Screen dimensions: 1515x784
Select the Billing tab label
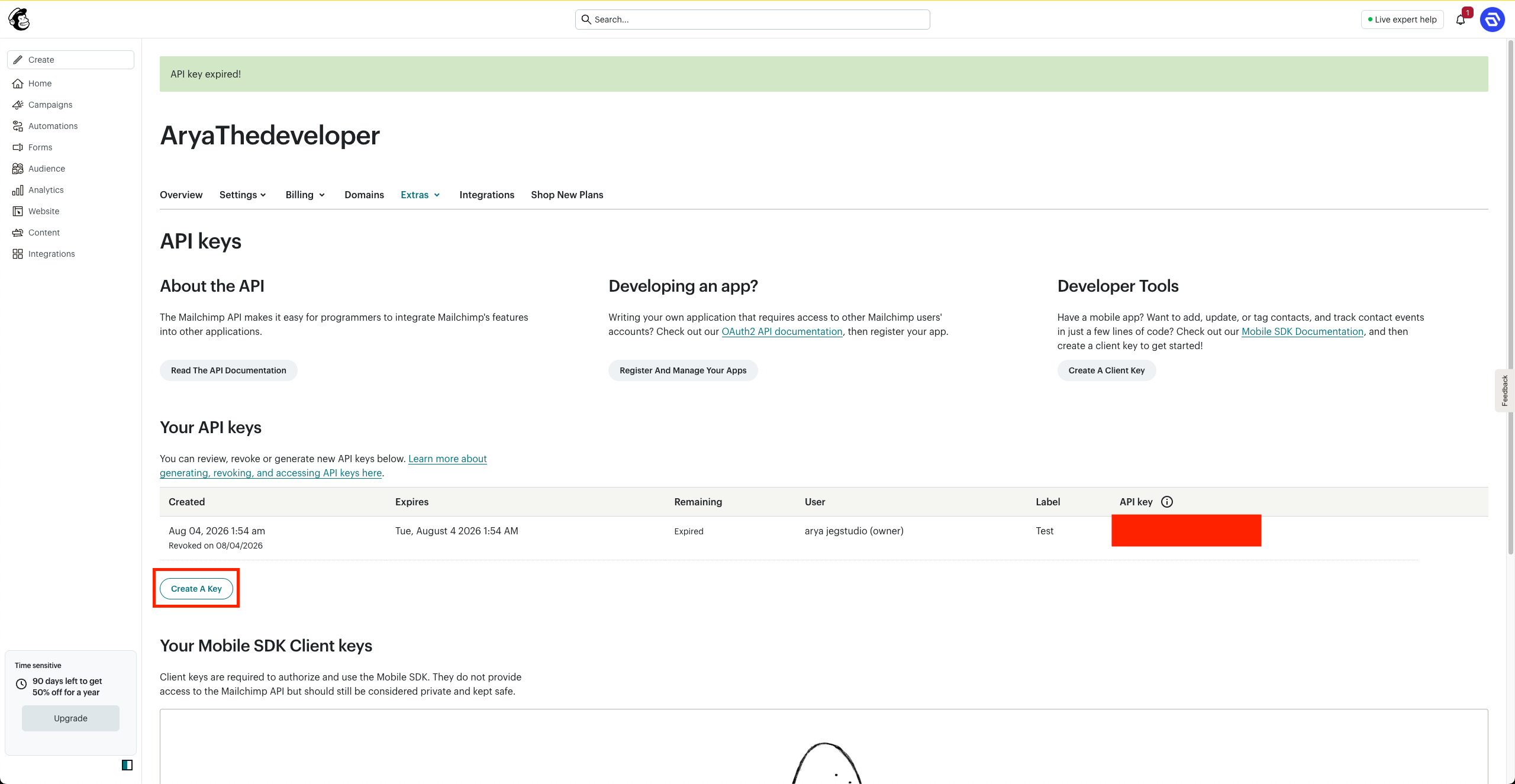coord(299,195)
